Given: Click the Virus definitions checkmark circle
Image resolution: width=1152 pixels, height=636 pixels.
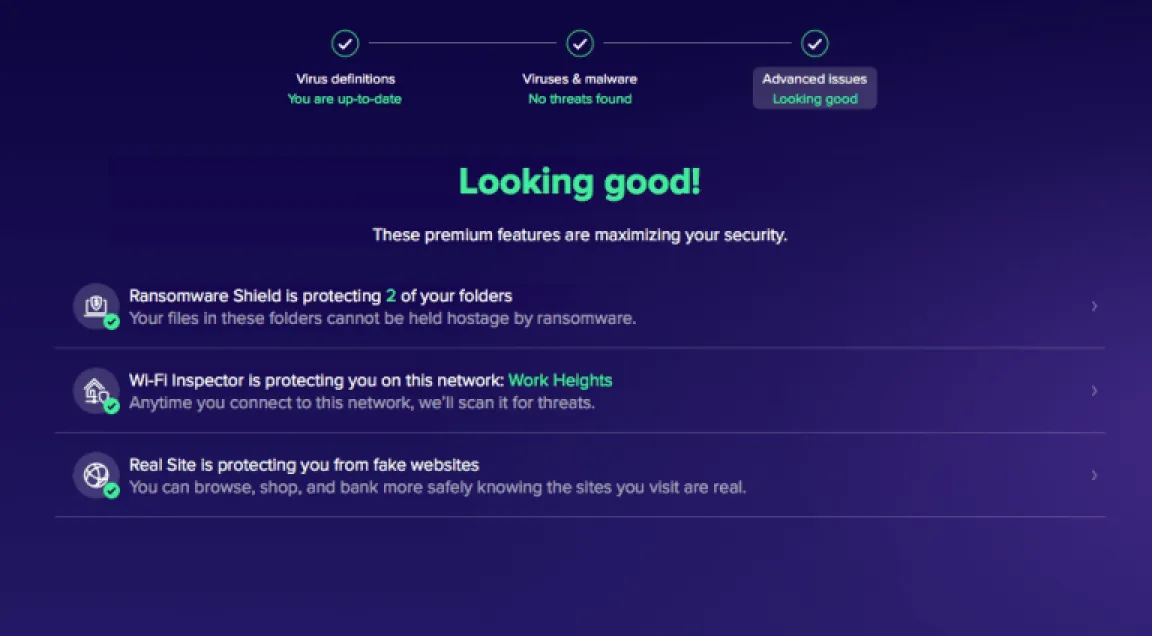Looking at the screenshot, I should (345, 44).
